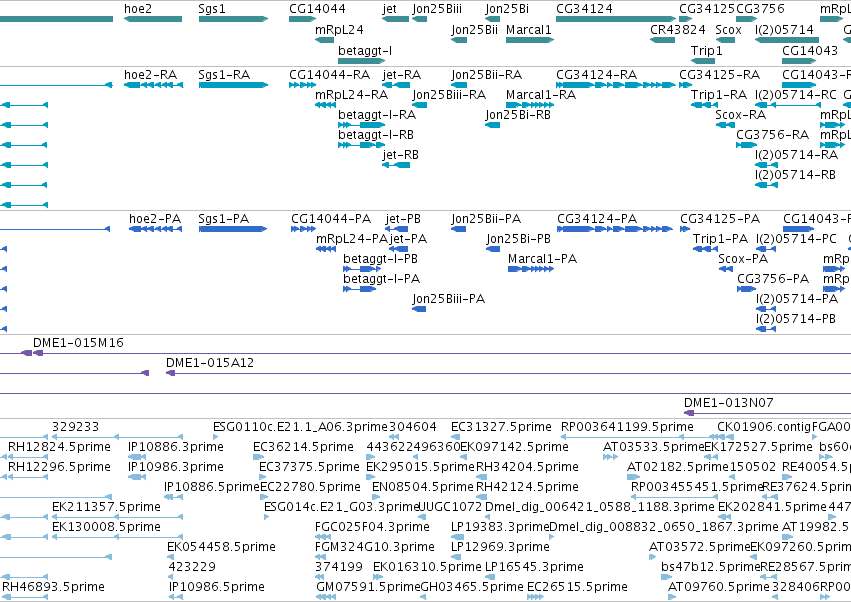Click EST label LP19383.3prime
This screenshot has height=602, width=851.
500,527
